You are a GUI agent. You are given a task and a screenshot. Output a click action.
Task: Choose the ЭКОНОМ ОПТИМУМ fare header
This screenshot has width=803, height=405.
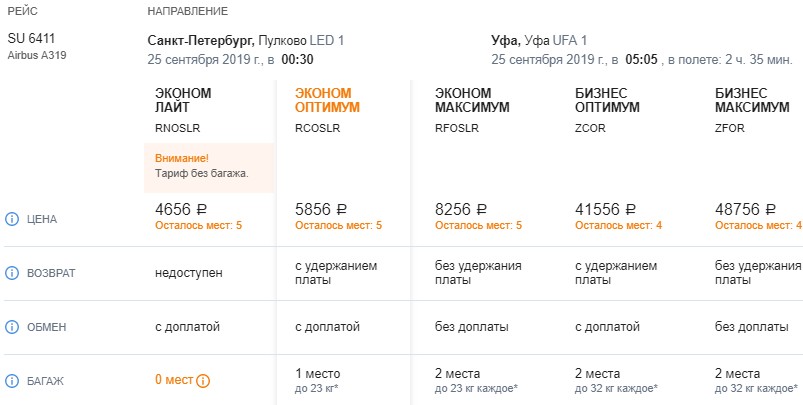tap(327, 100)
